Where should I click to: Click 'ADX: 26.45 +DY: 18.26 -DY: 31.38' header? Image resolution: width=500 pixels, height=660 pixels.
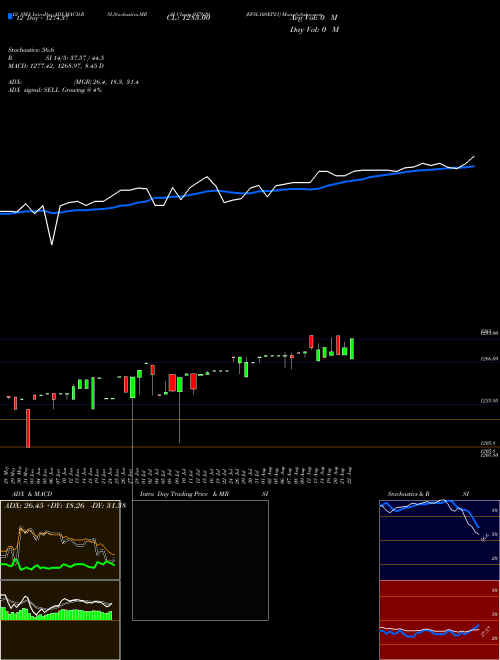coord(65,505)
